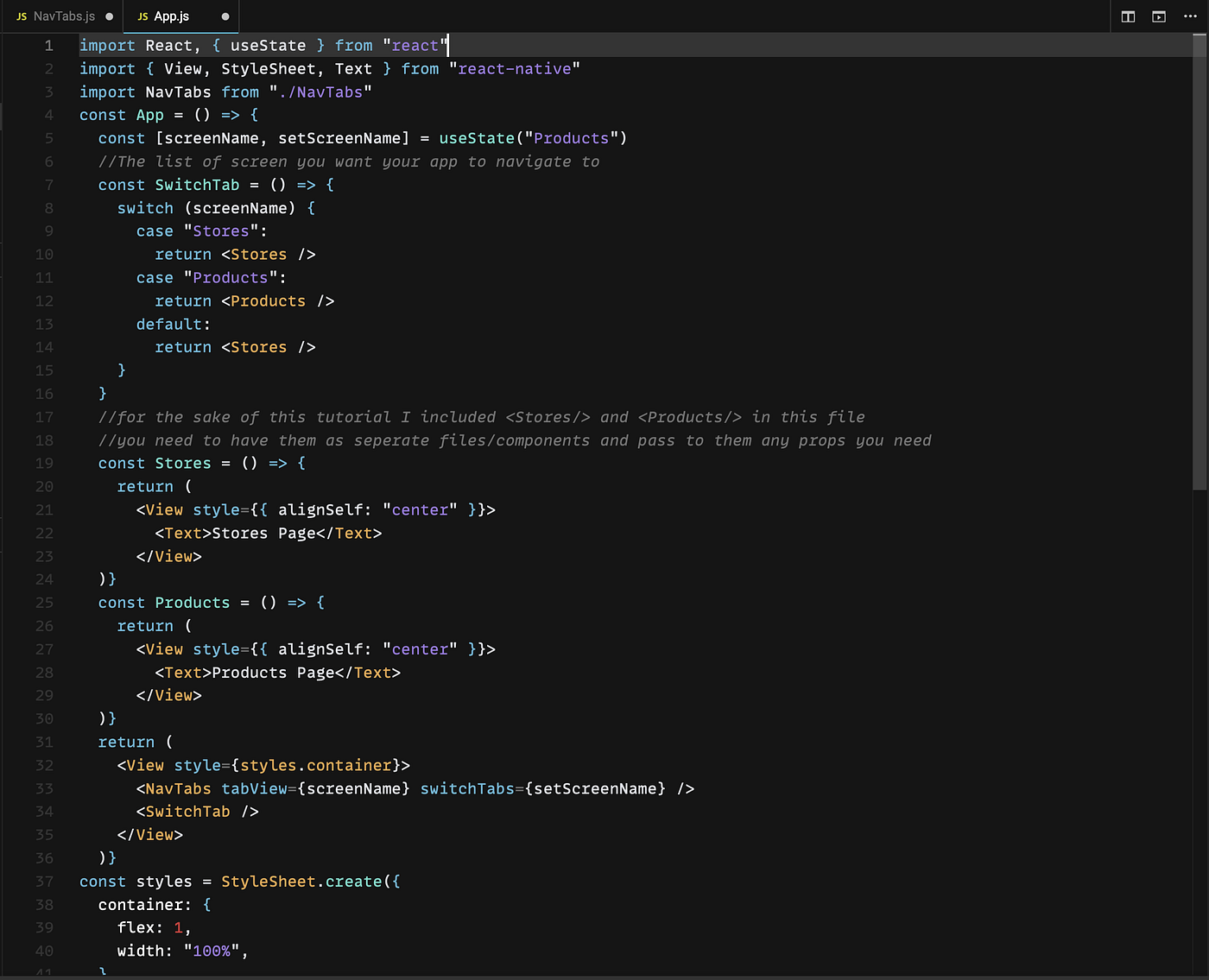
Task: Open the editor actions ellipsis menu
Action: coord(1190,16)
